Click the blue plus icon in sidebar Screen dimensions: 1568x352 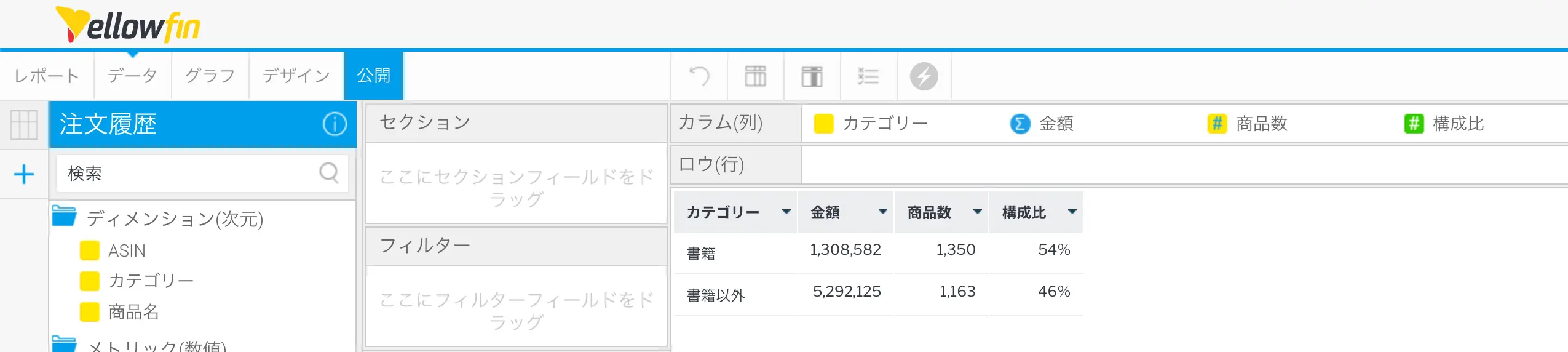[x=24, y=174]
